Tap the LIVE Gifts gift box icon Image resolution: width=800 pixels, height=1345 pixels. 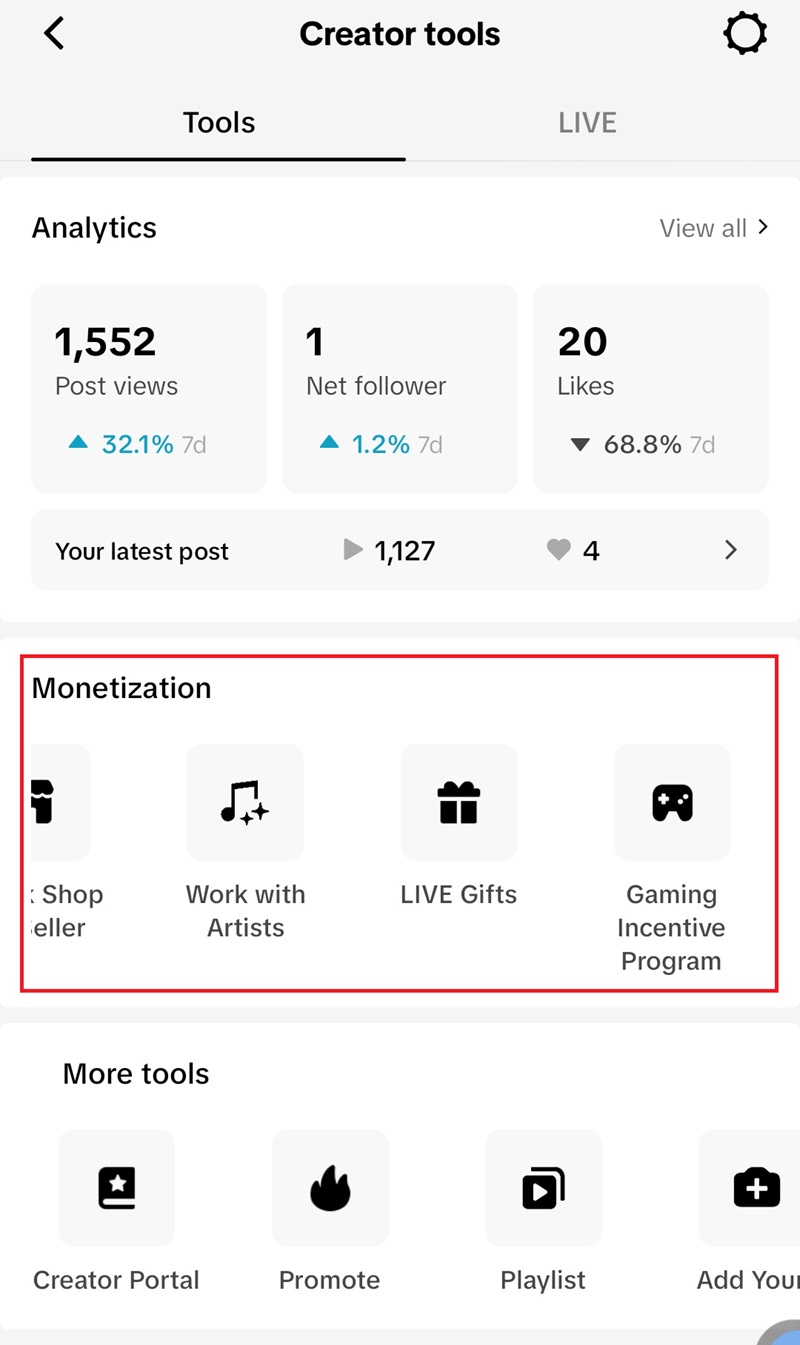459,802
